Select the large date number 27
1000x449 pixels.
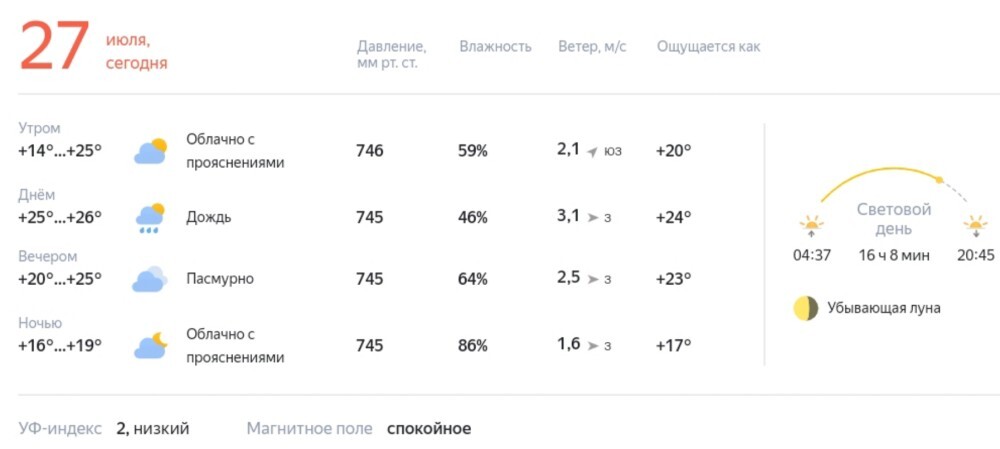54,47
